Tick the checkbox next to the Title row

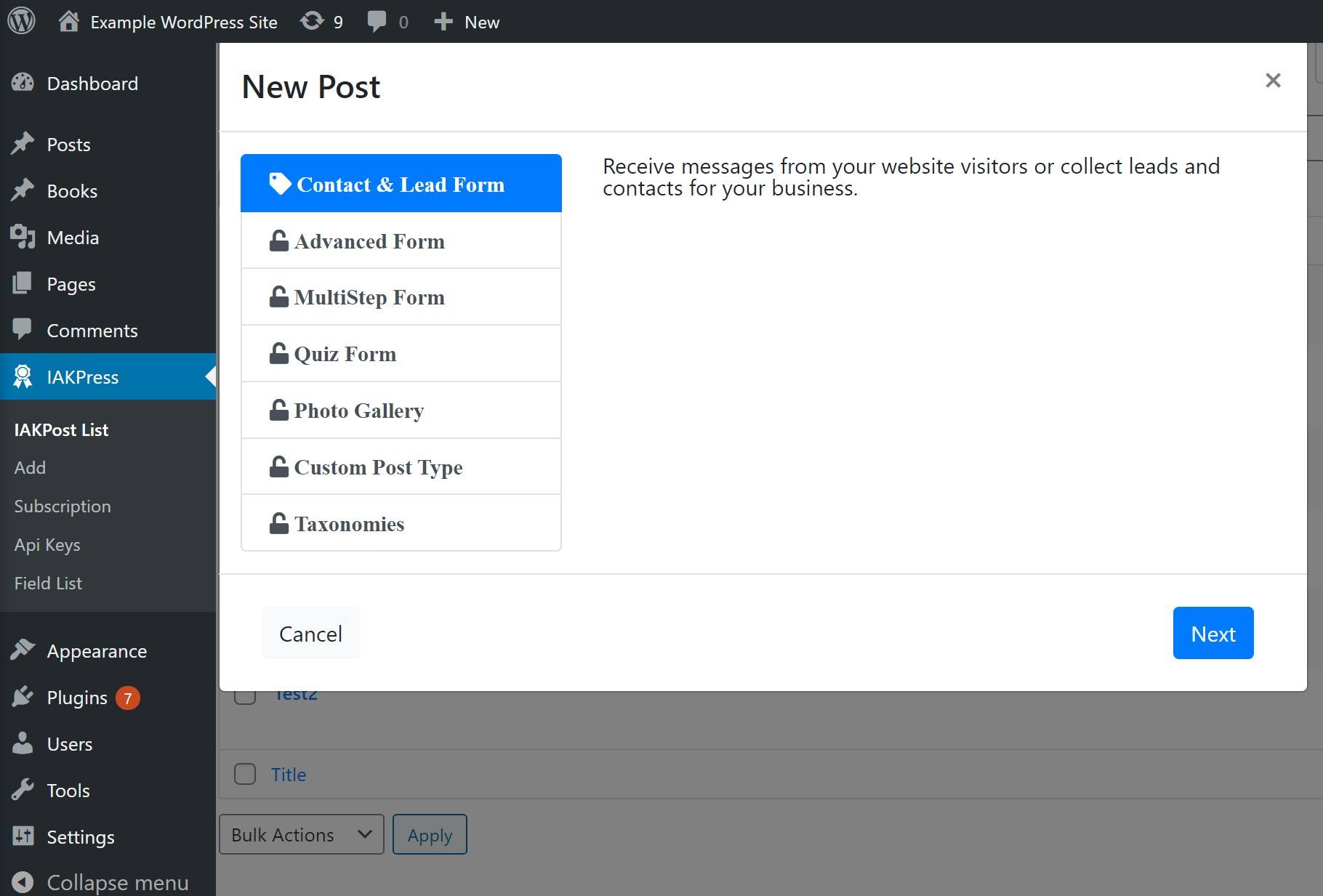[x=245, y=774]
